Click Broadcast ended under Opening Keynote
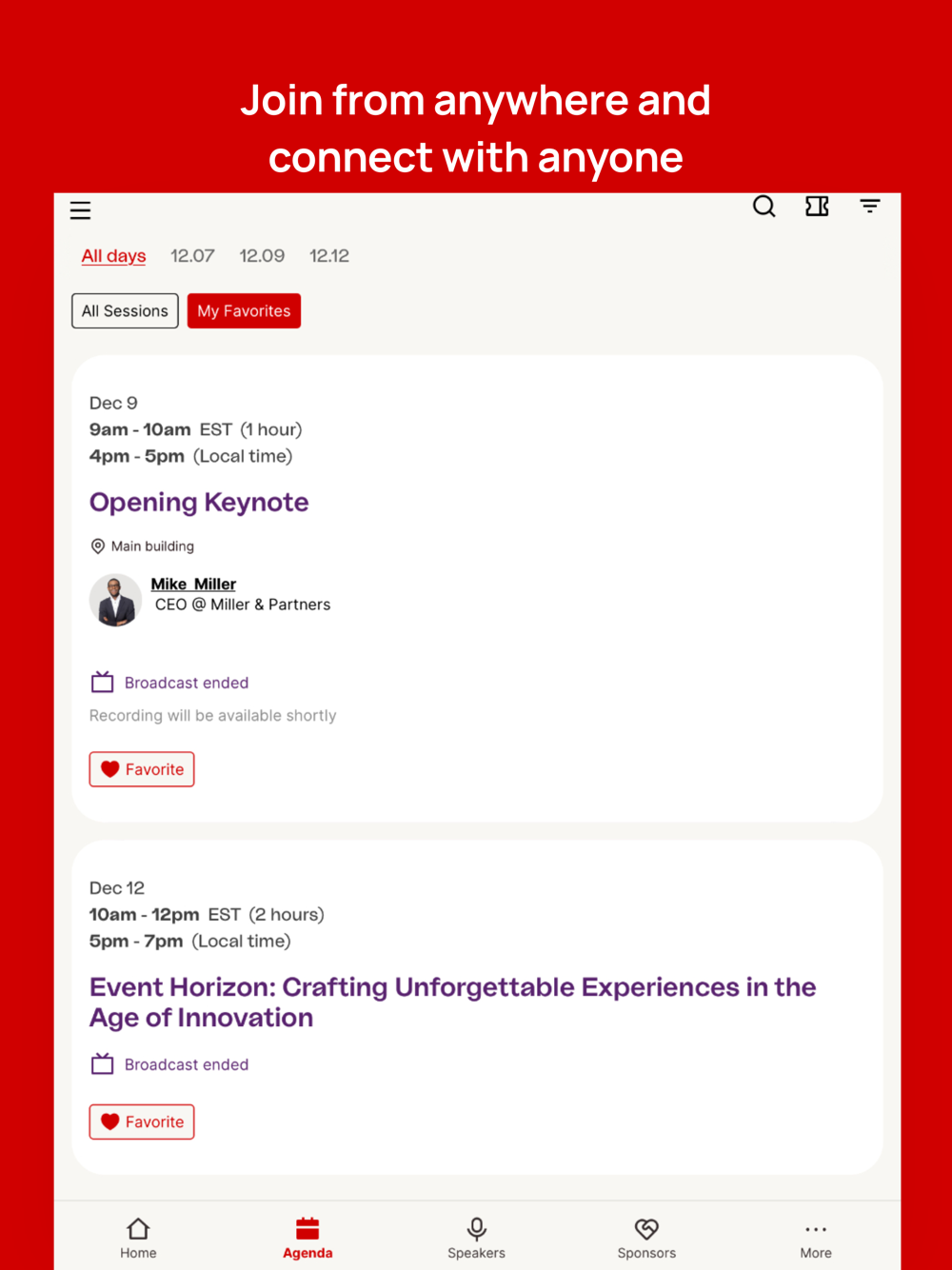The image size is (952, 1270). click(x=187, y=684)
